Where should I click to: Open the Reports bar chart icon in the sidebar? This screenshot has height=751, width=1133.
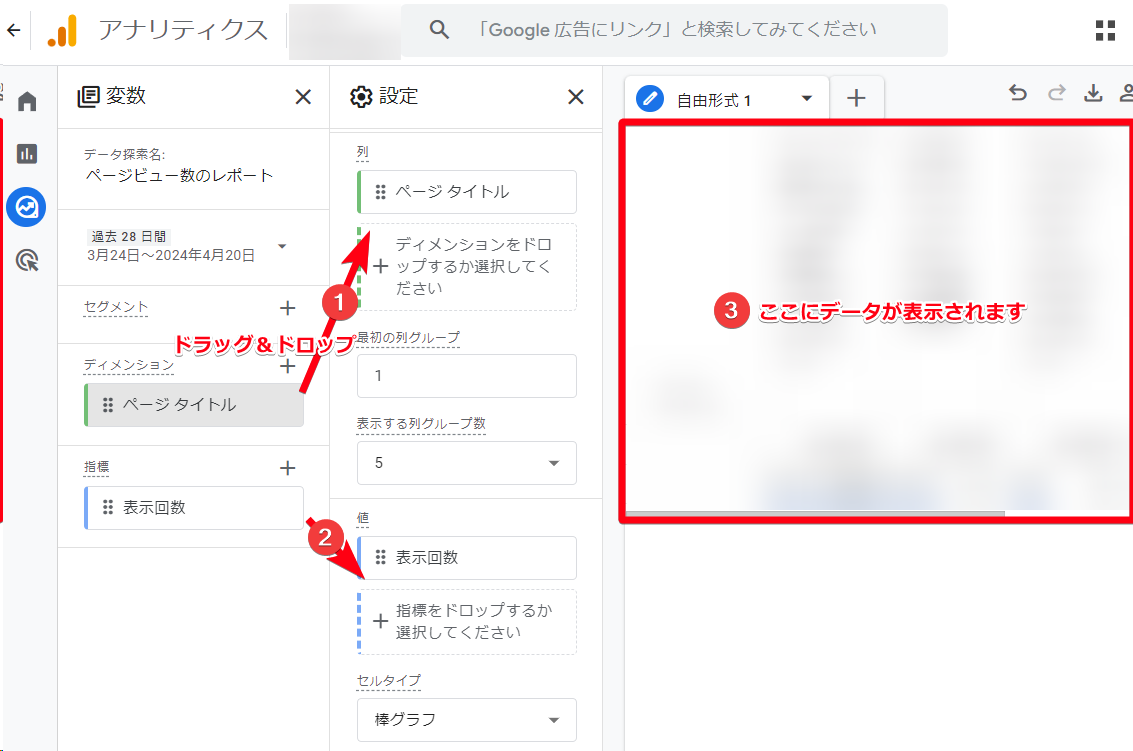tap(27, 153)
